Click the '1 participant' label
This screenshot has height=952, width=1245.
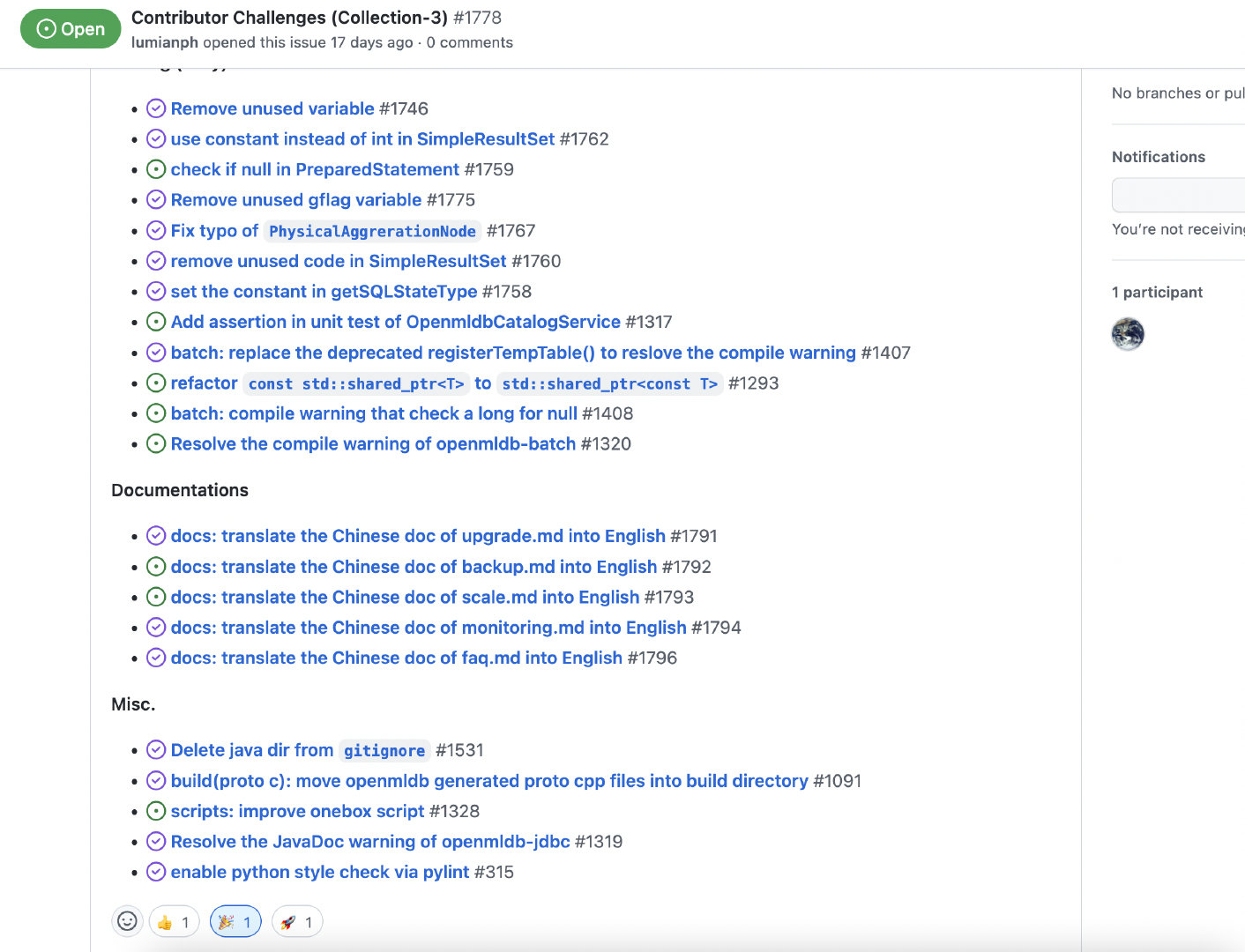coord(1157,293)
